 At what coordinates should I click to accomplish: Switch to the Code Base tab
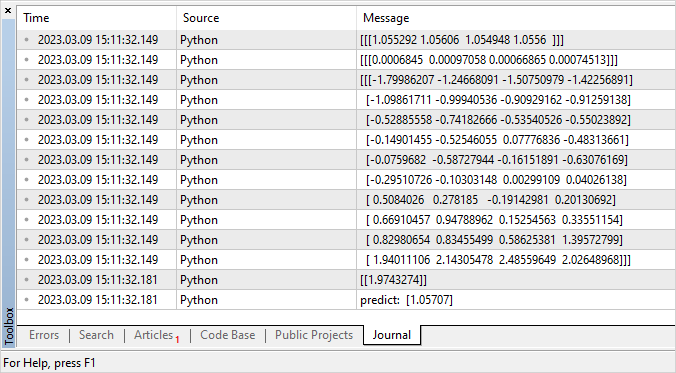[x=228, y=335]
